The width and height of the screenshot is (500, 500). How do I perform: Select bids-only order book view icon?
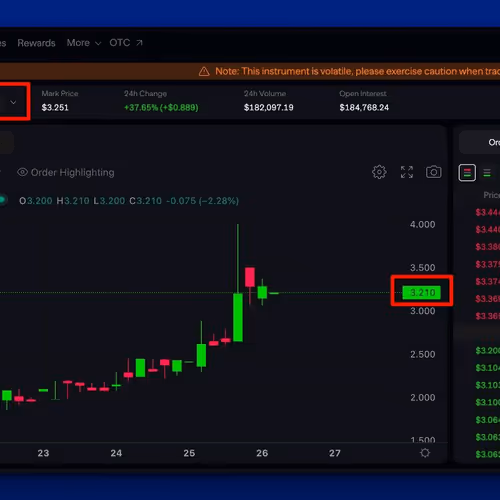(x=487, y=173)
